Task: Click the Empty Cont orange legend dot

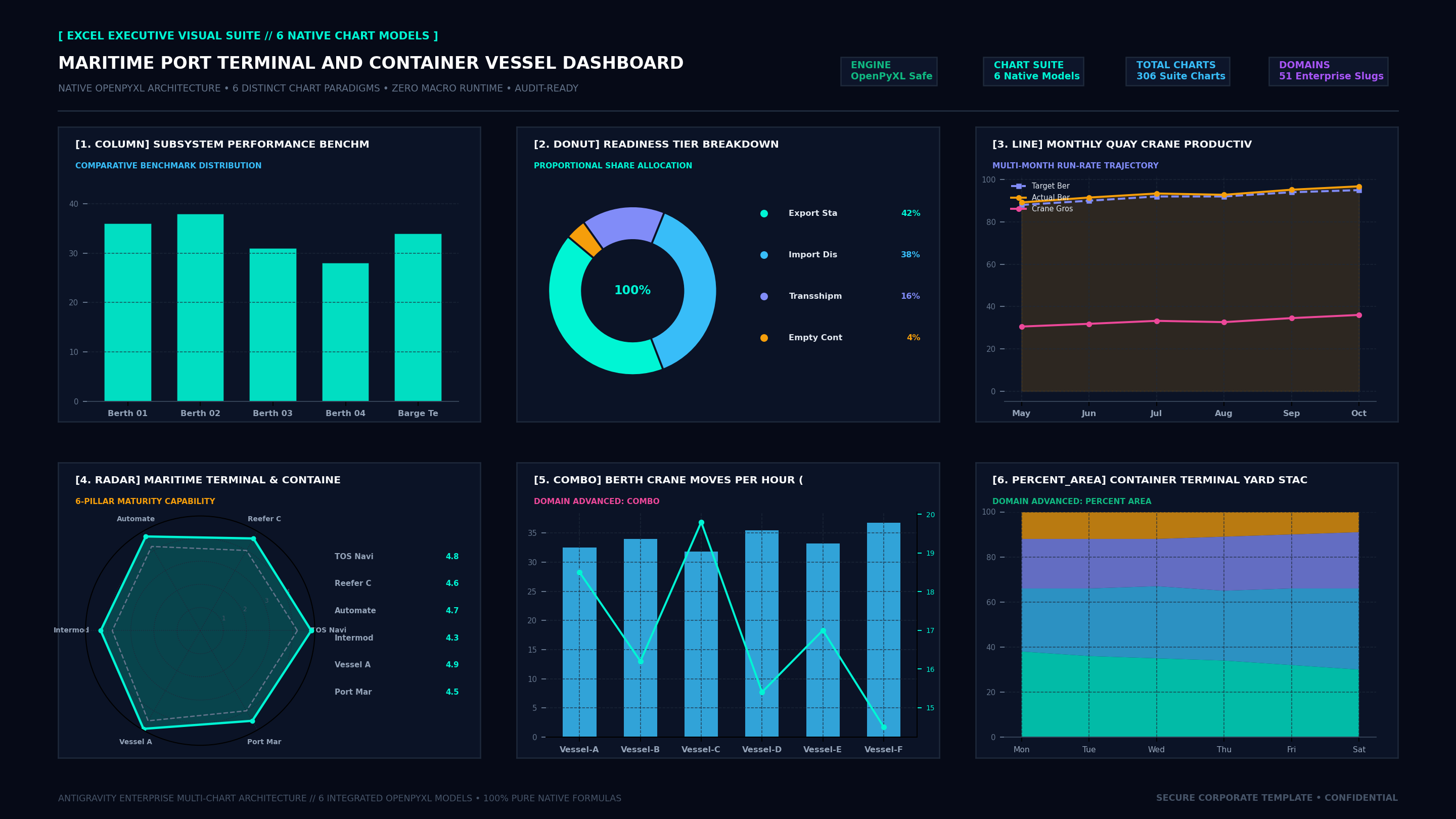Action: click(764, 338)
